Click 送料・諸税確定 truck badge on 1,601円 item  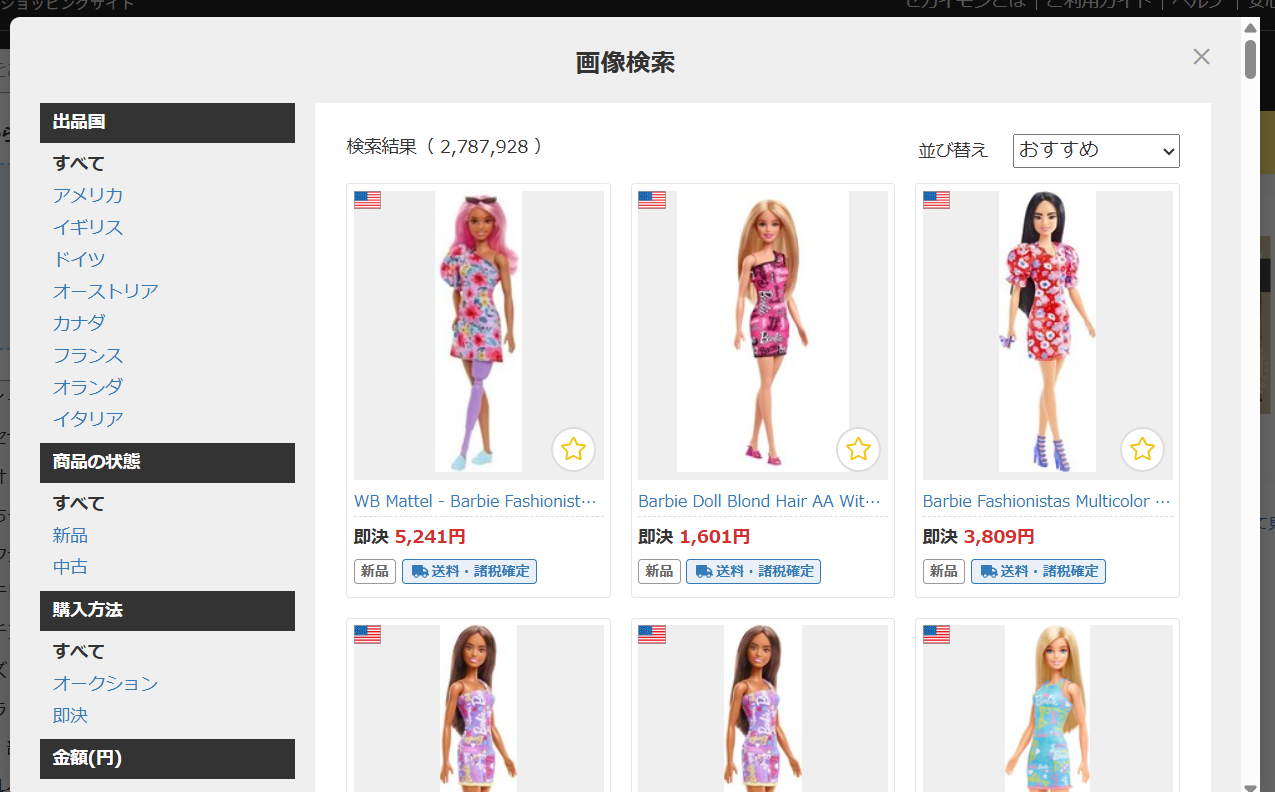(x=753, y=571)
